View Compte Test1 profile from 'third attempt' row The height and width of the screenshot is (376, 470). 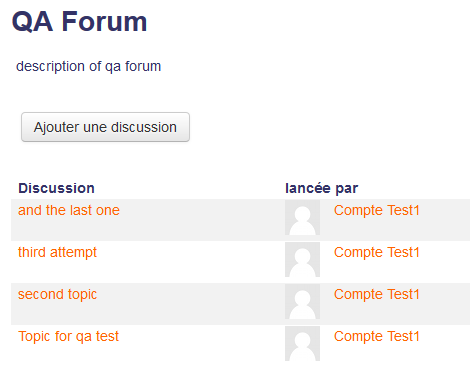tap(377, 252)
